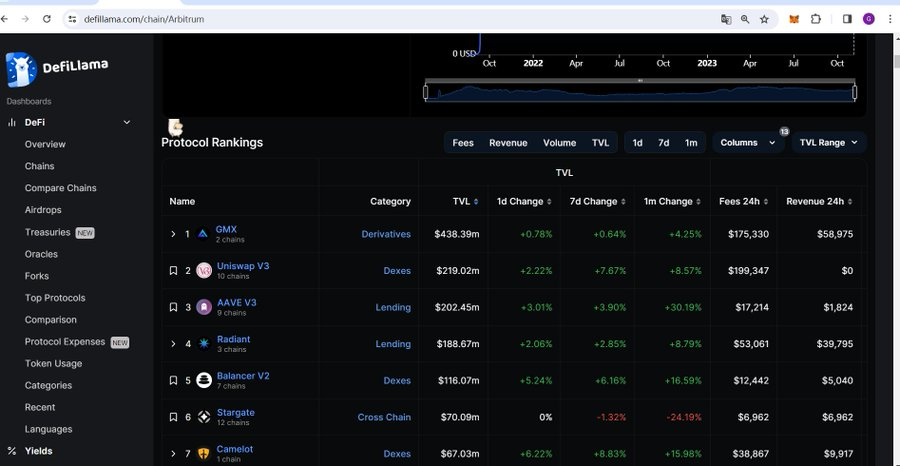Viewport: 900px width, 466px height.
Task: Toggle bookmark for Uniswap V3 row
Action: 173,271
